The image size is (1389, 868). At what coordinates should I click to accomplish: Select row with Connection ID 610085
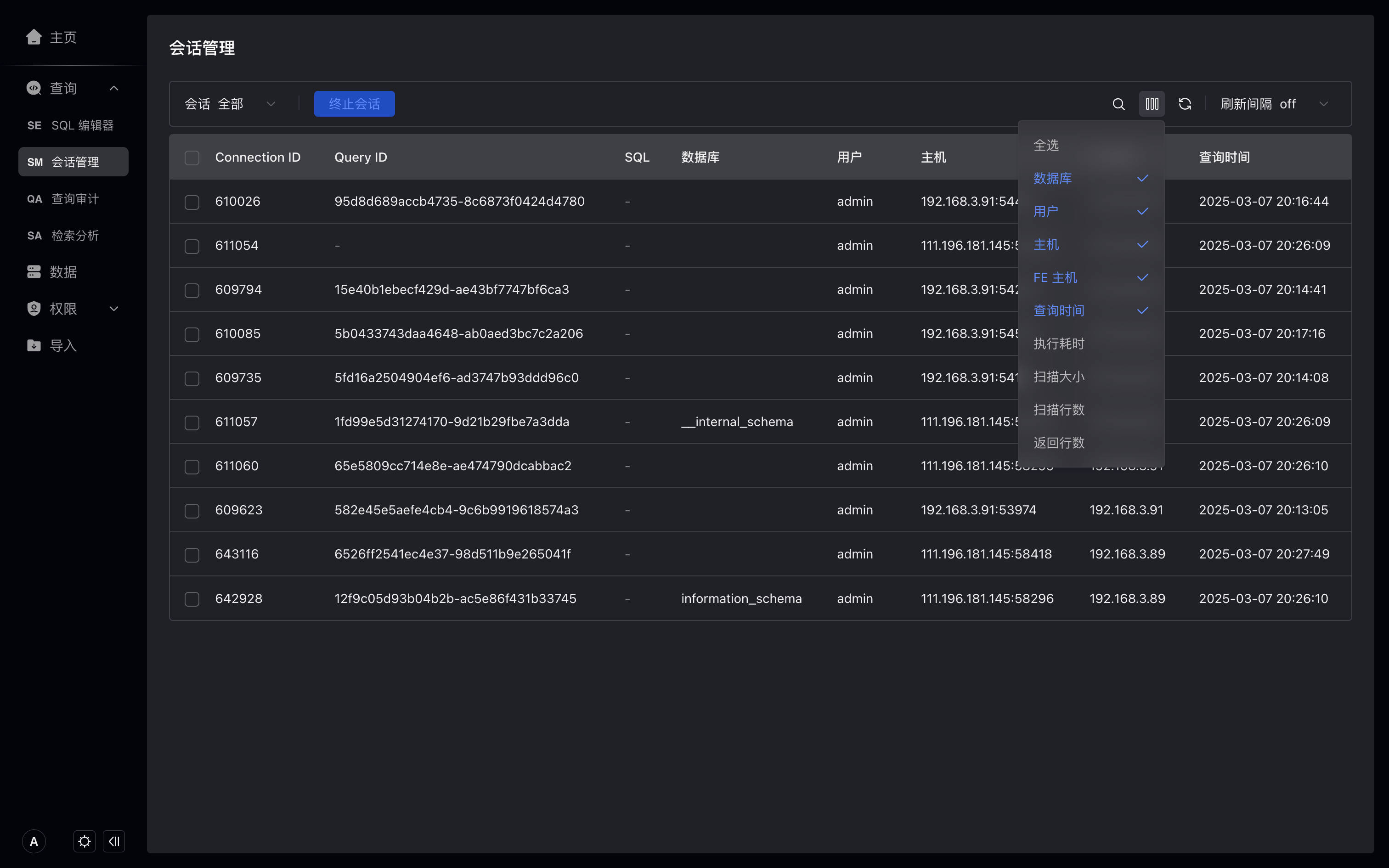click(192, 334)
